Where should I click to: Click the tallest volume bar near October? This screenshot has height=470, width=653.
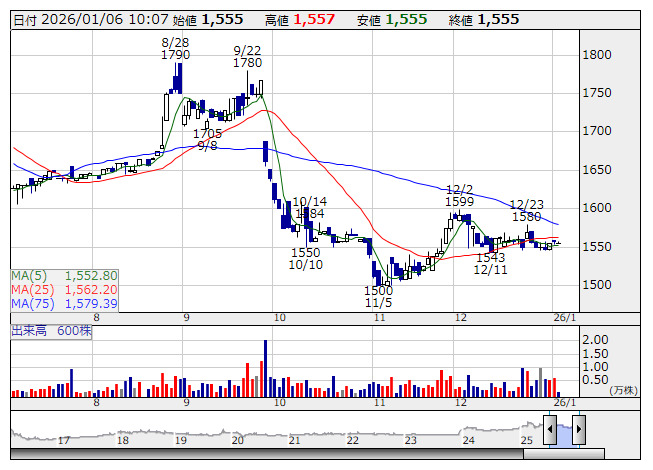(x=266, y=368)
